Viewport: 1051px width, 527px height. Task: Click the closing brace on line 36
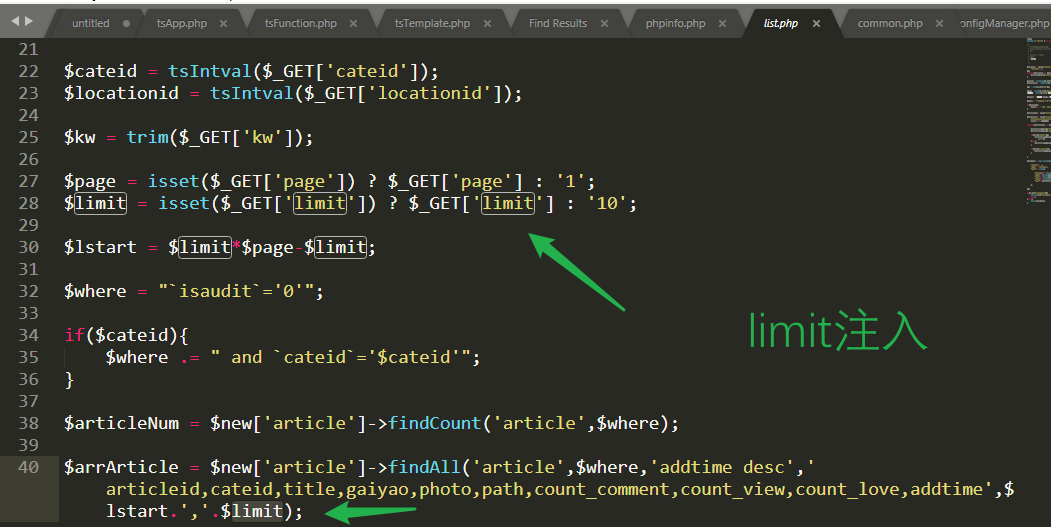point(68,380)
